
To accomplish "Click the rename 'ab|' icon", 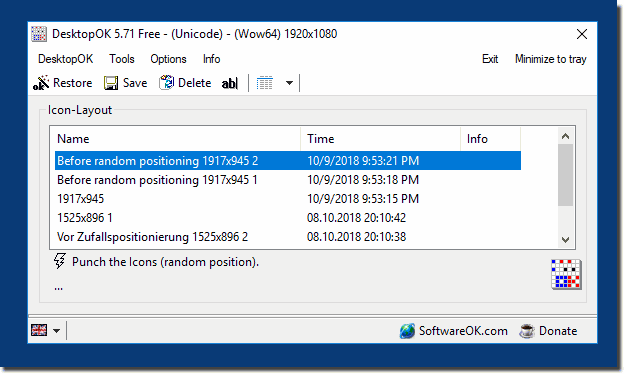I will (x=230, y=83).
